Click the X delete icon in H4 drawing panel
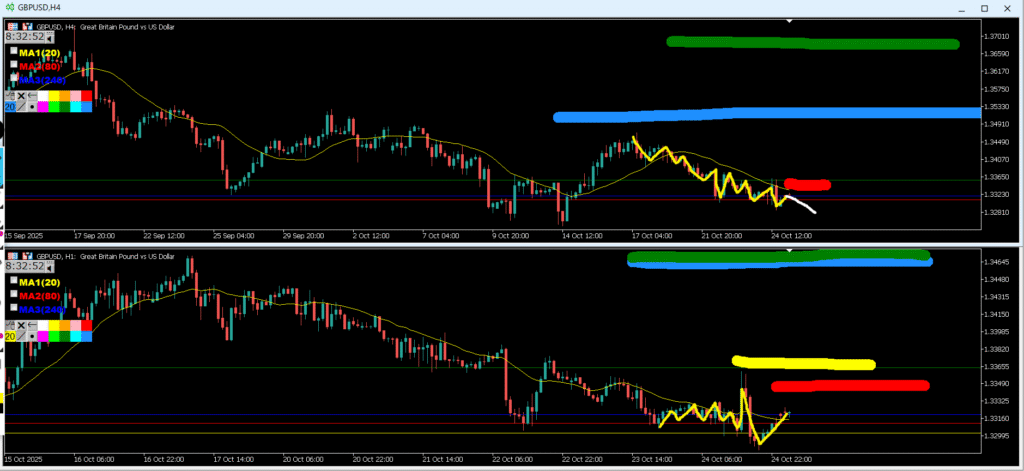The width and height of the screenshot is (1024, 471). point(21,96)
